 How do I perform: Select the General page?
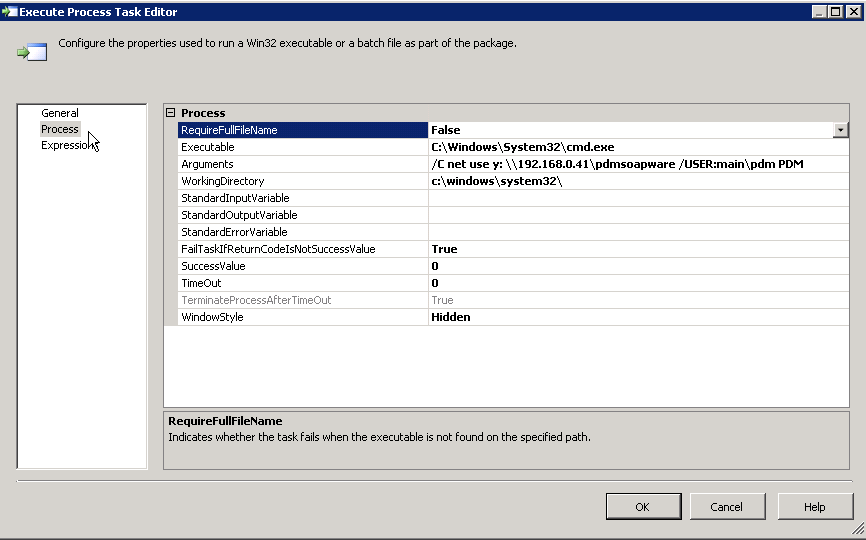tap(60, 113)
